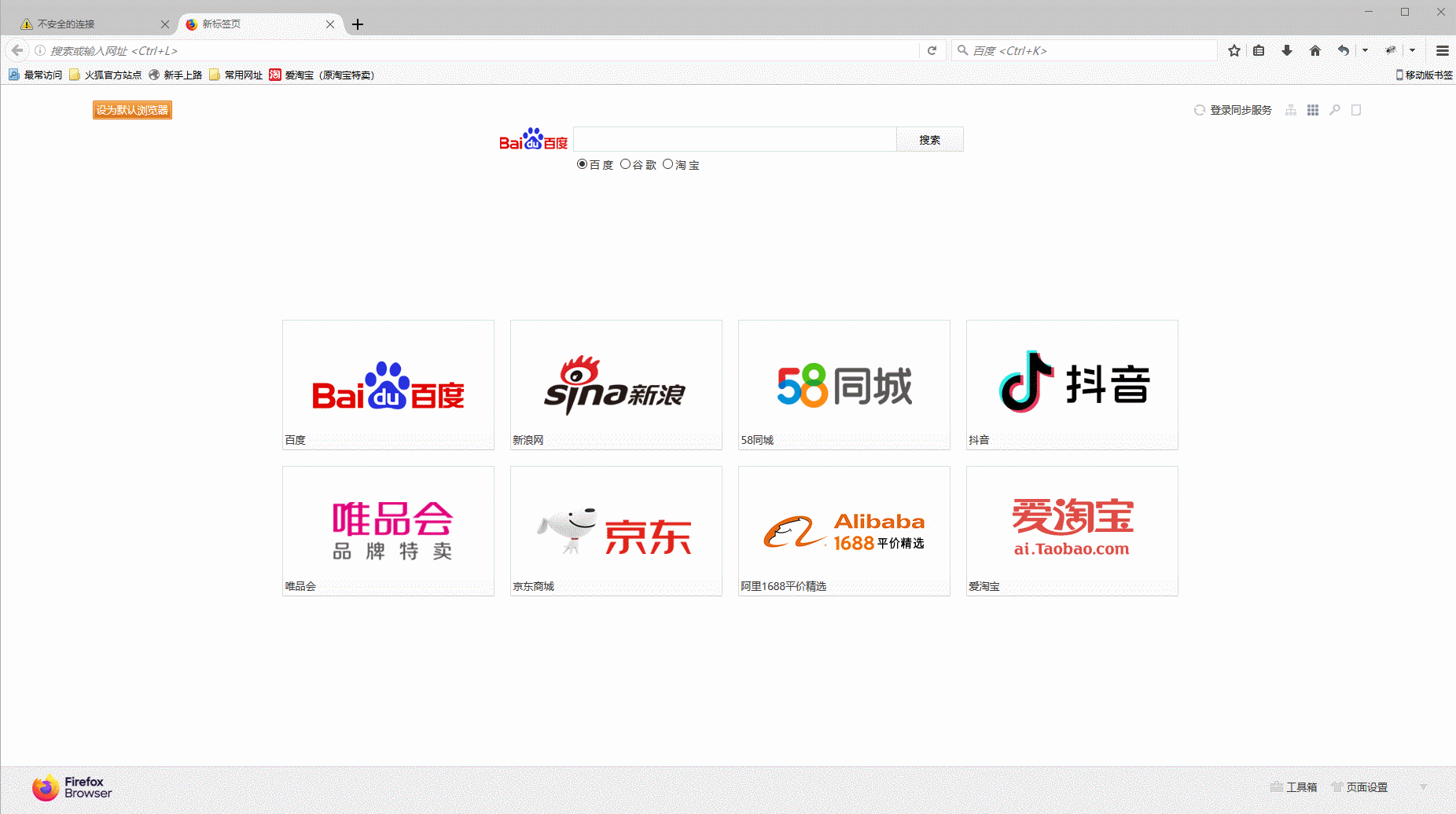This screenshot has width=1456, height=814.
Task: Open the 京东商城 site thumbnail
Action: click(x=616, y=531)
